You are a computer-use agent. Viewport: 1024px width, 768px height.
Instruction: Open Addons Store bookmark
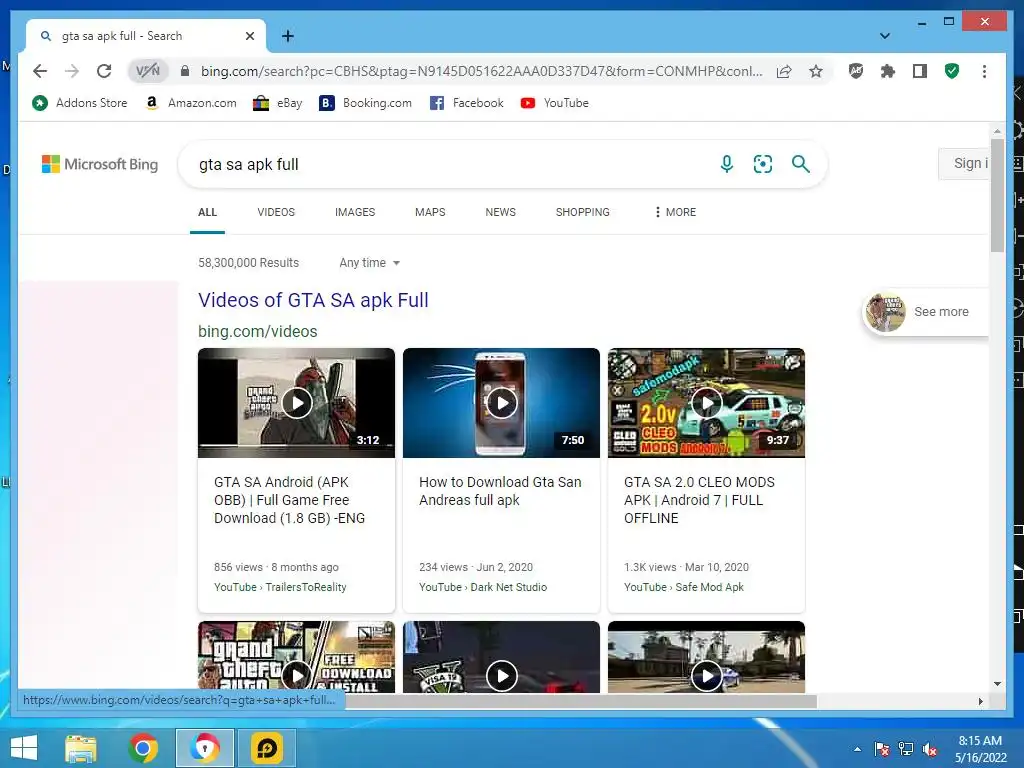tap(79, 103)
